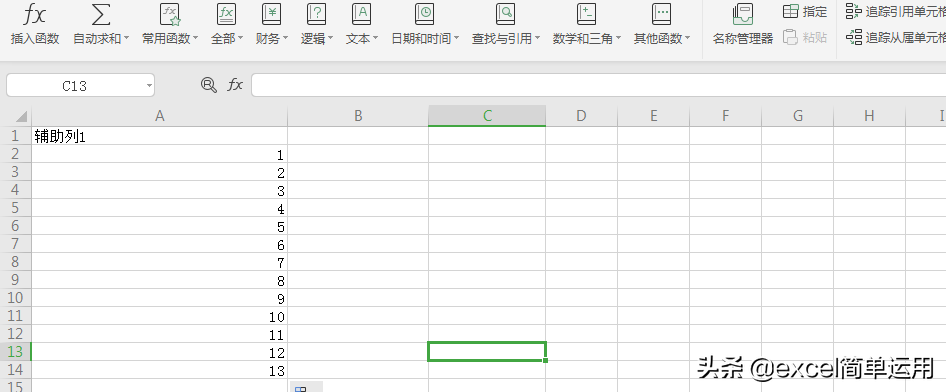Click the autofill options icon below column A
Viewport: 946px width, 392px height.
pos(300,389)
